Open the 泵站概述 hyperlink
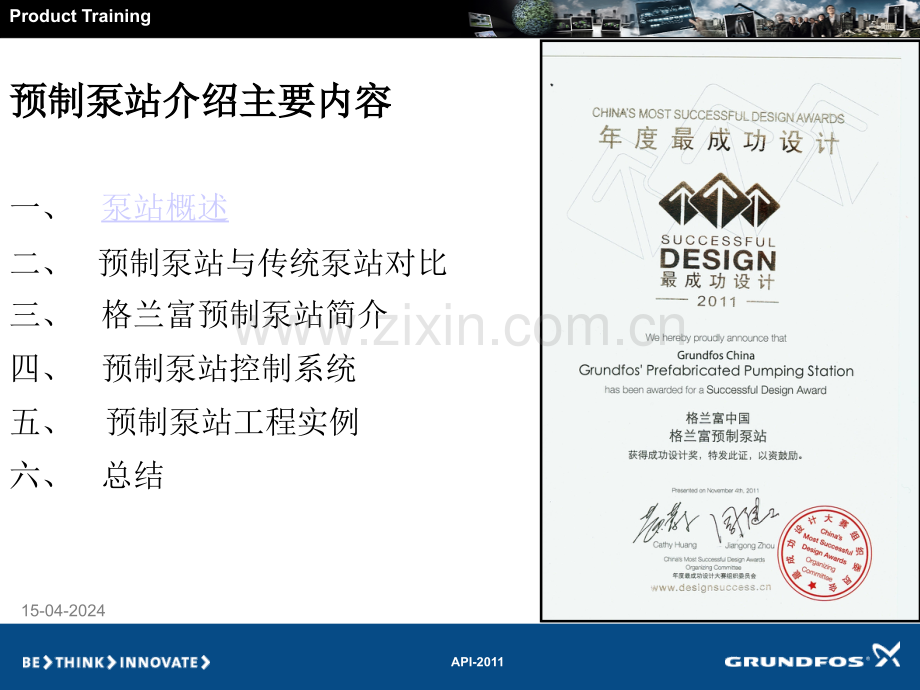 pyautogui.click(x=165, y=207)
